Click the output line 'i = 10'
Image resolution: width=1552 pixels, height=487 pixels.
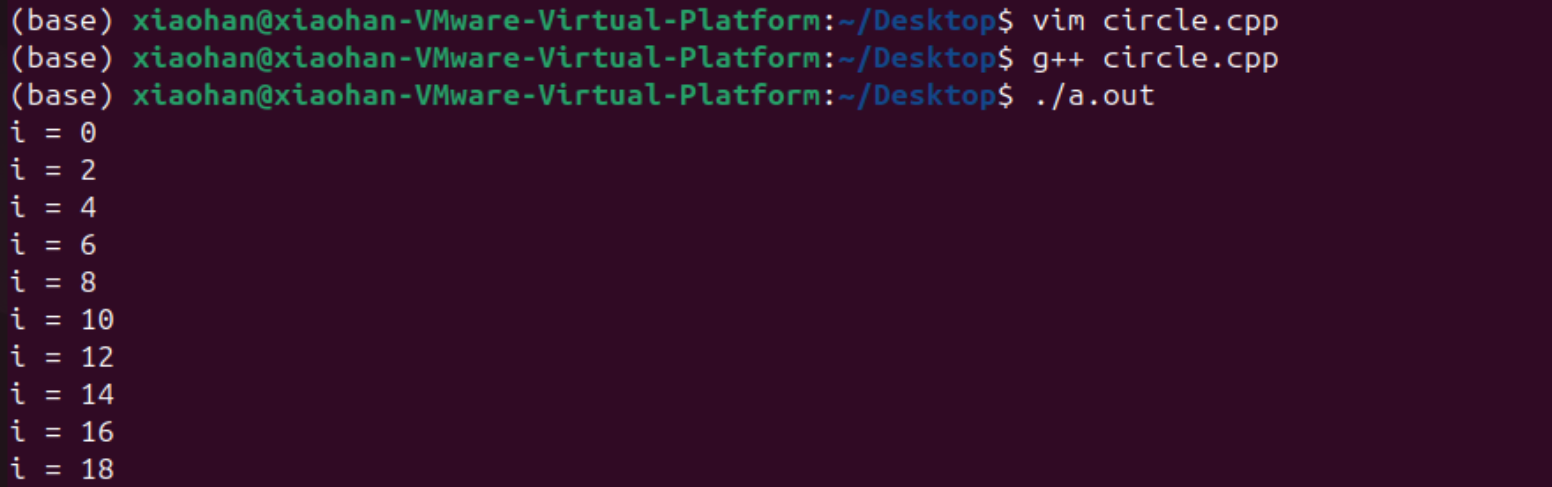(62, 320)
